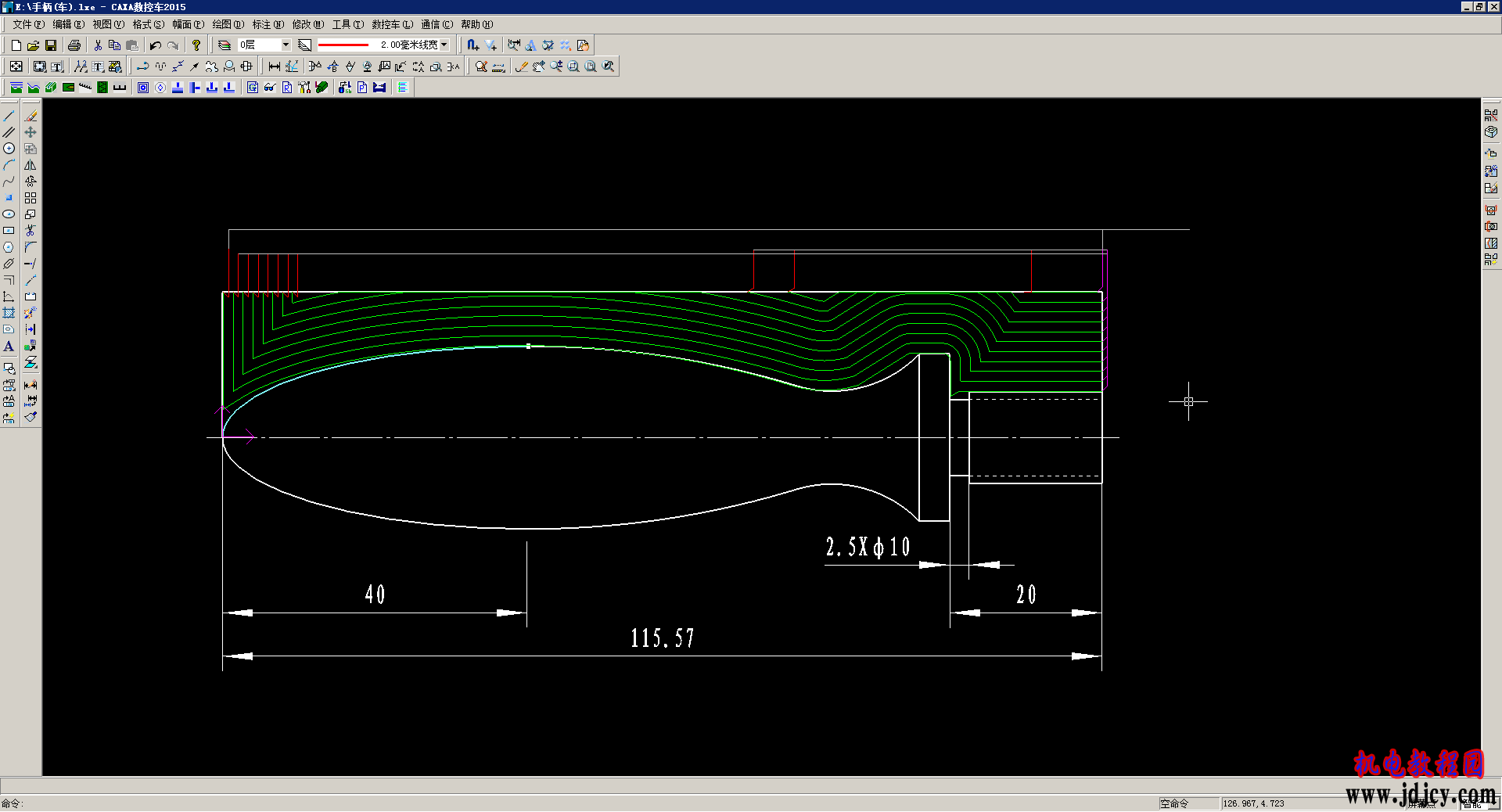Click the Copy icon in top toolbar
This screenshot has height=812, width=1502.
[x=115, y=45]
